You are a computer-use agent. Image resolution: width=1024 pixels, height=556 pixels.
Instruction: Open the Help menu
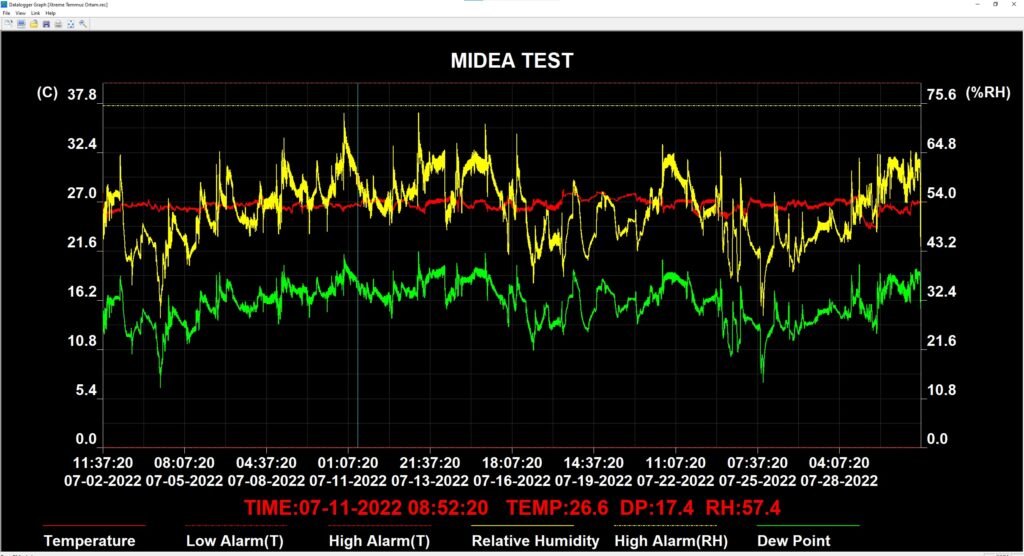tap(50, 13)
